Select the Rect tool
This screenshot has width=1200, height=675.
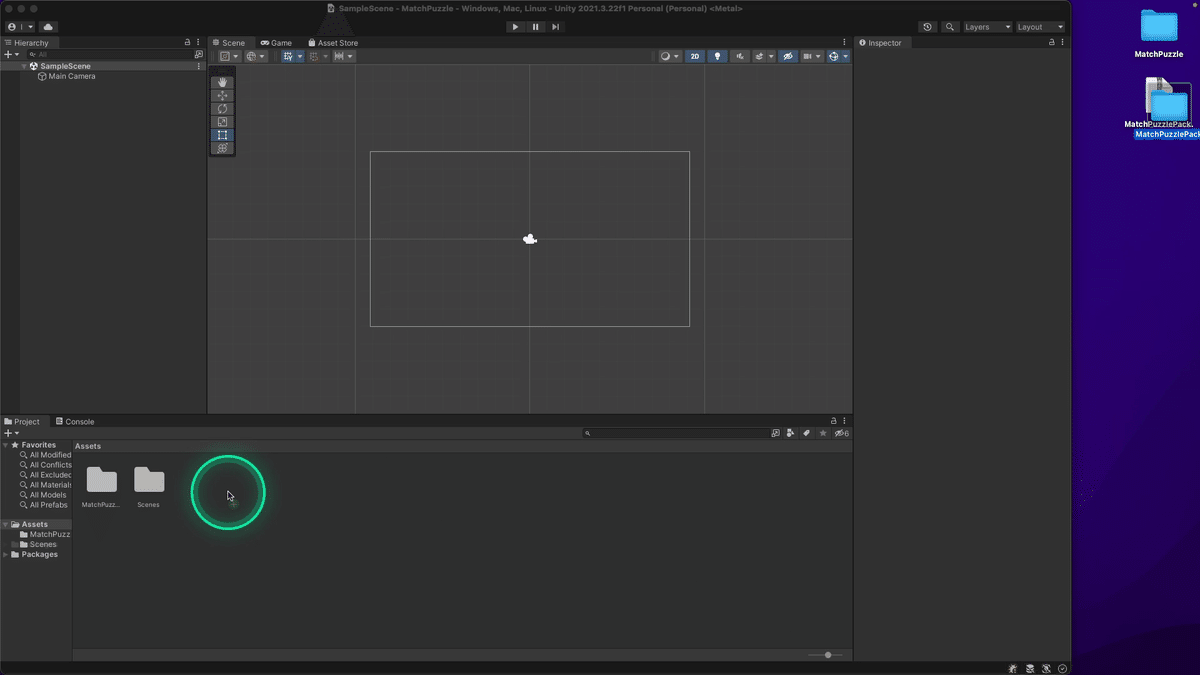[x=223, y=135]
